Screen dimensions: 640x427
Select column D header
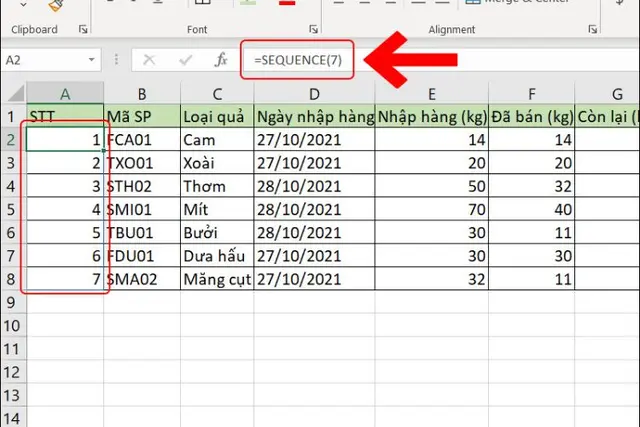pyautogui.click(x=314, y=94)
